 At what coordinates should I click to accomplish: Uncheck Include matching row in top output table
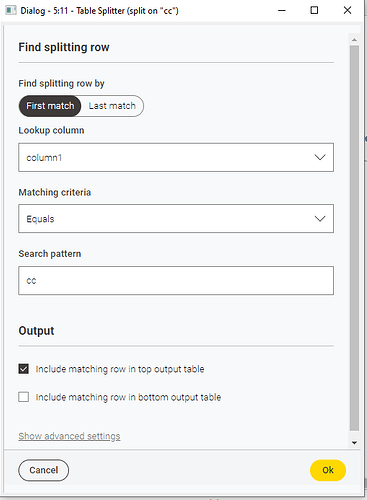24,369
